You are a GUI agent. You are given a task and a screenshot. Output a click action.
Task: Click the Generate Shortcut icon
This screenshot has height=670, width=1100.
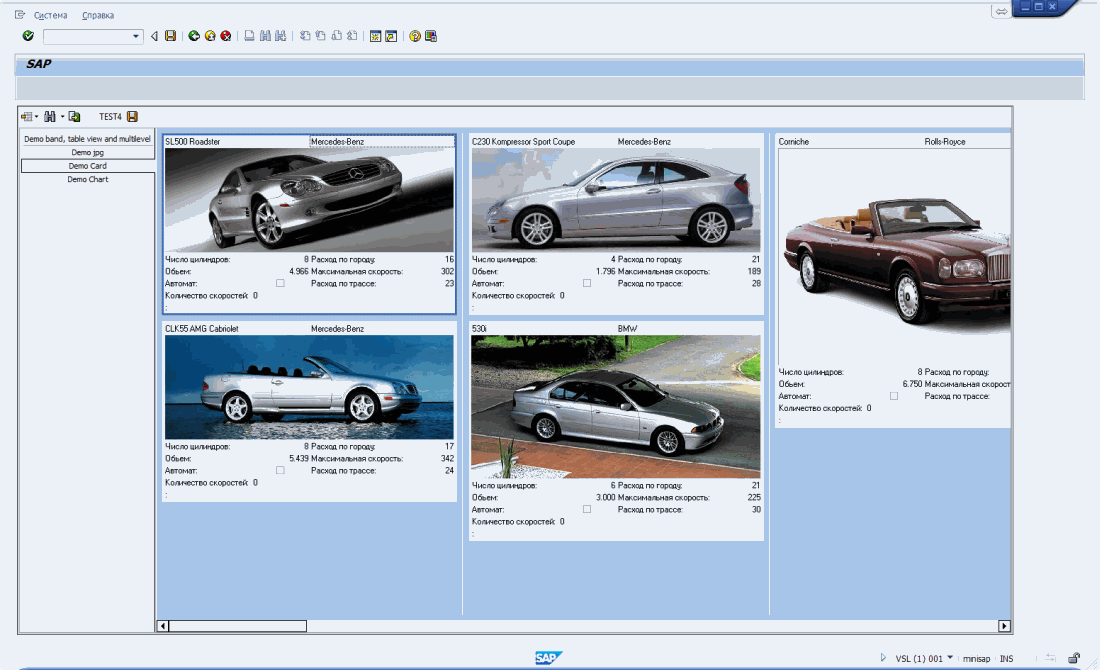click(x=391, y=36)
